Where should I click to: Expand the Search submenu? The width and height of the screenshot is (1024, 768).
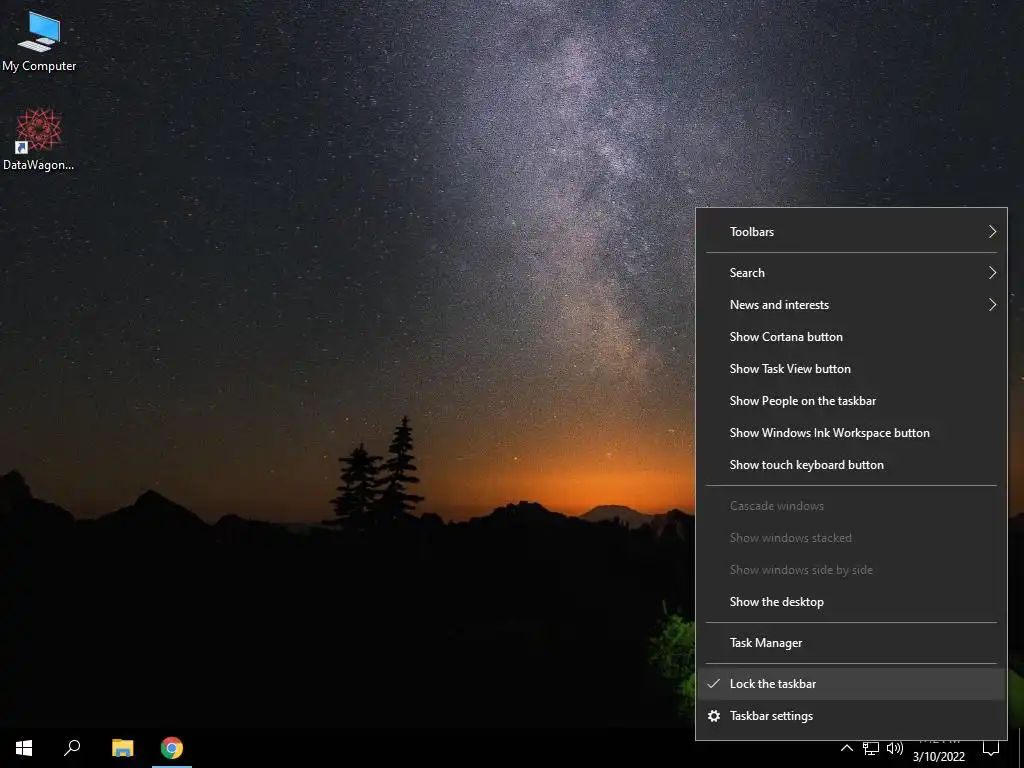pos(852,273)
